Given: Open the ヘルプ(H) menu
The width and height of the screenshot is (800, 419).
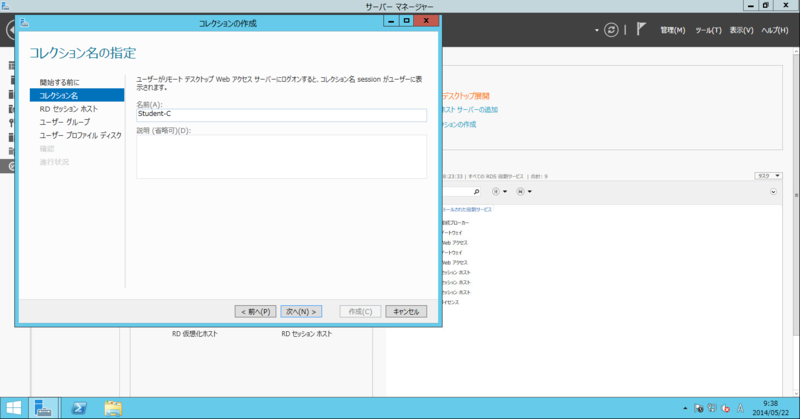Looking at the screenshot, I should [774, 31].
